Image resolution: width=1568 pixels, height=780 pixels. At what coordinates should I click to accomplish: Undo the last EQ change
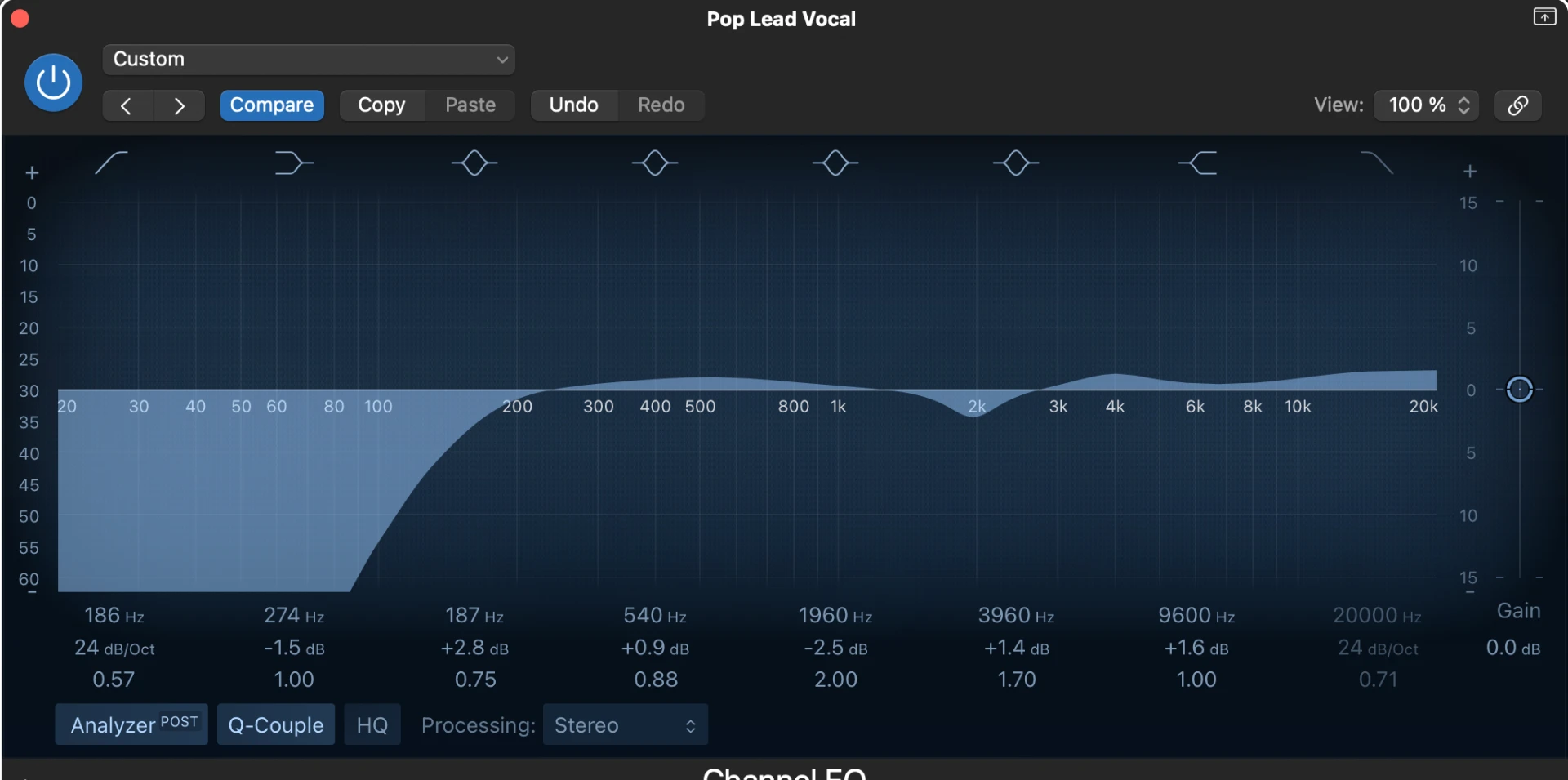574,105
